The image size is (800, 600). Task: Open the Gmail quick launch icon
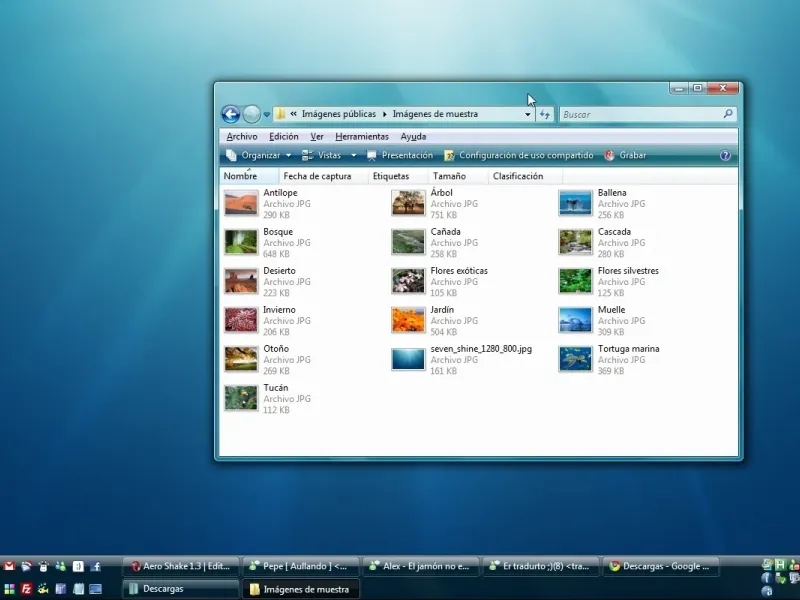point(9,566)
